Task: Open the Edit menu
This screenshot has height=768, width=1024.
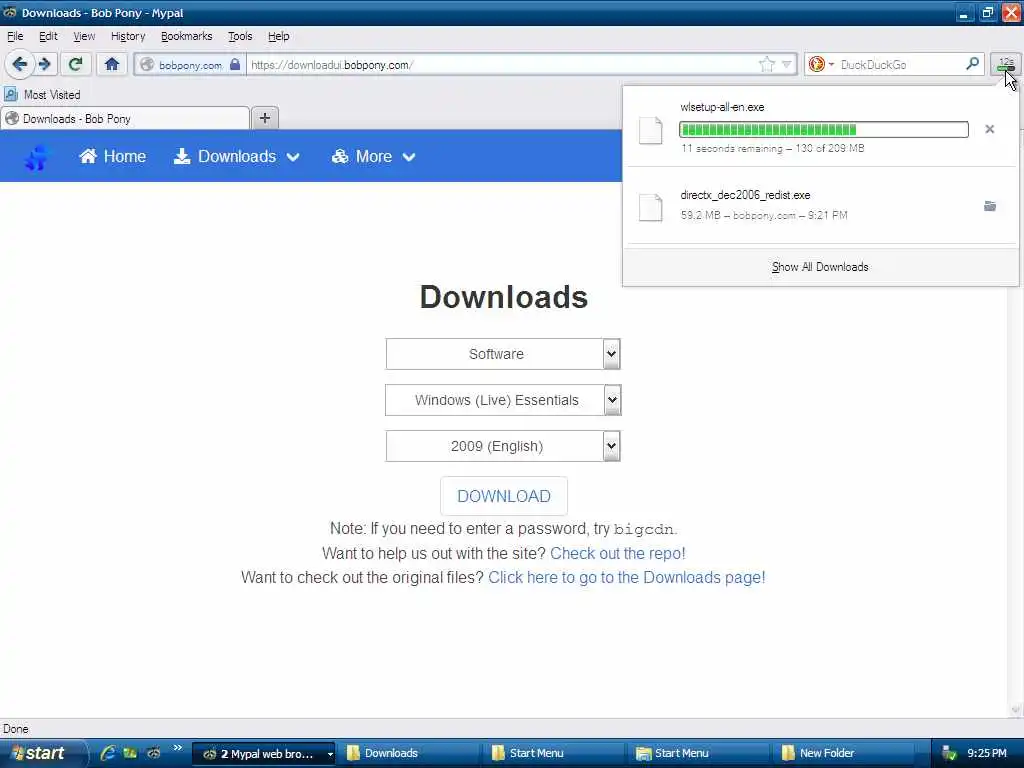Action: coord(48,37)
